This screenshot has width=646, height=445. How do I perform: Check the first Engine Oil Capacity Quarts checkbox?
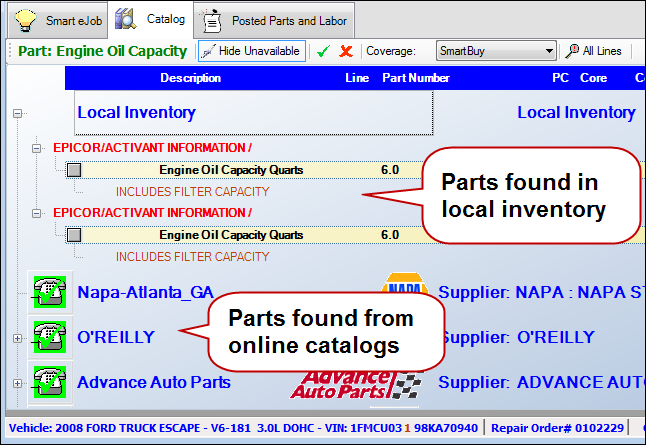(x=75, y=170)
